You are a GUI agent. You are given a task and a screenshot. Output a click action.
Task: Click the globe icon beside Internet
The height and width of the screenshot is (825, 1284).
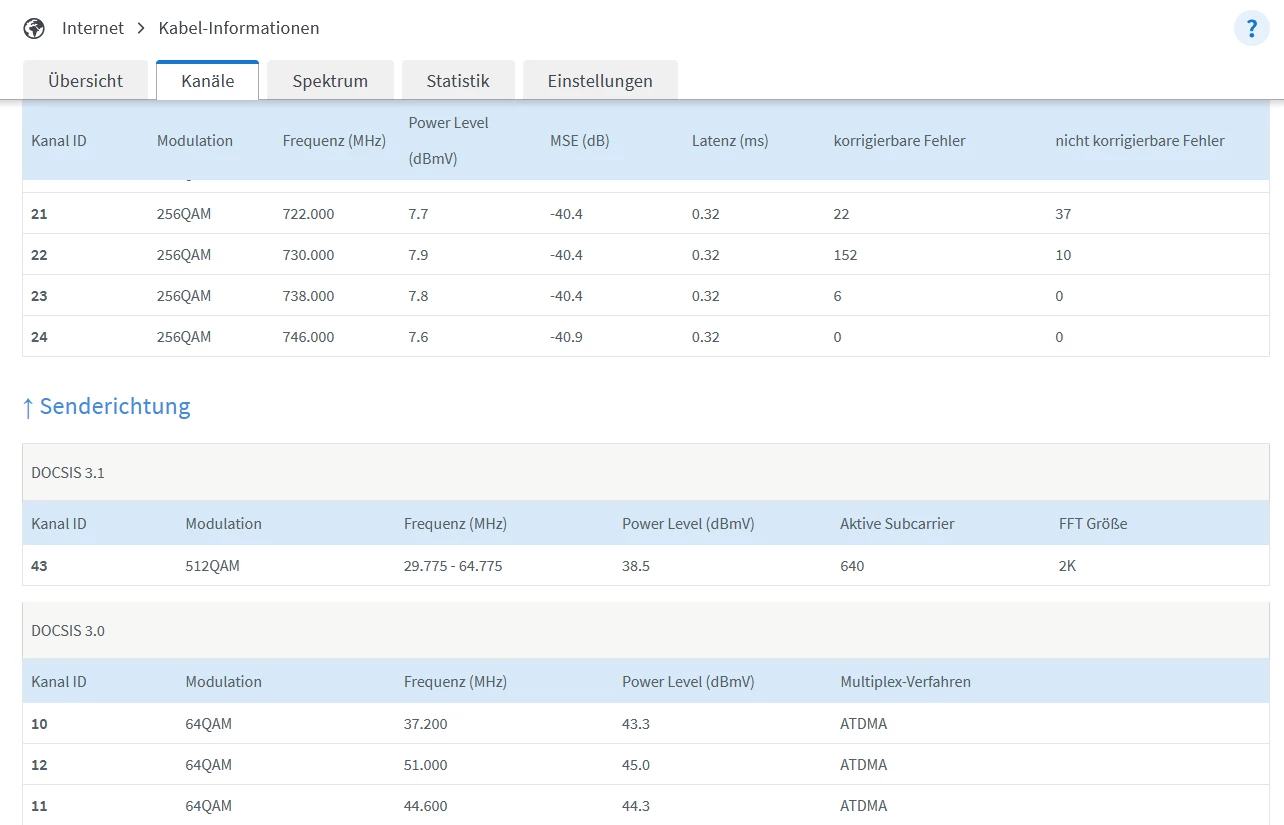click(x=34, y=28)
